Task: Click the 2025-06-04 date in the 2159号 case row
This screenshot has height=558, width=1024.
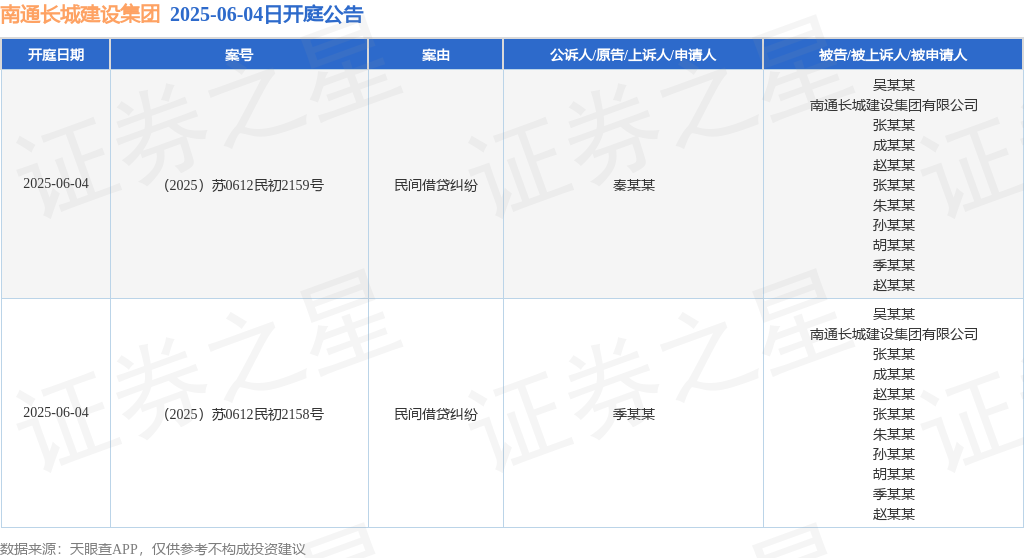Action: [x=56, y=184]
